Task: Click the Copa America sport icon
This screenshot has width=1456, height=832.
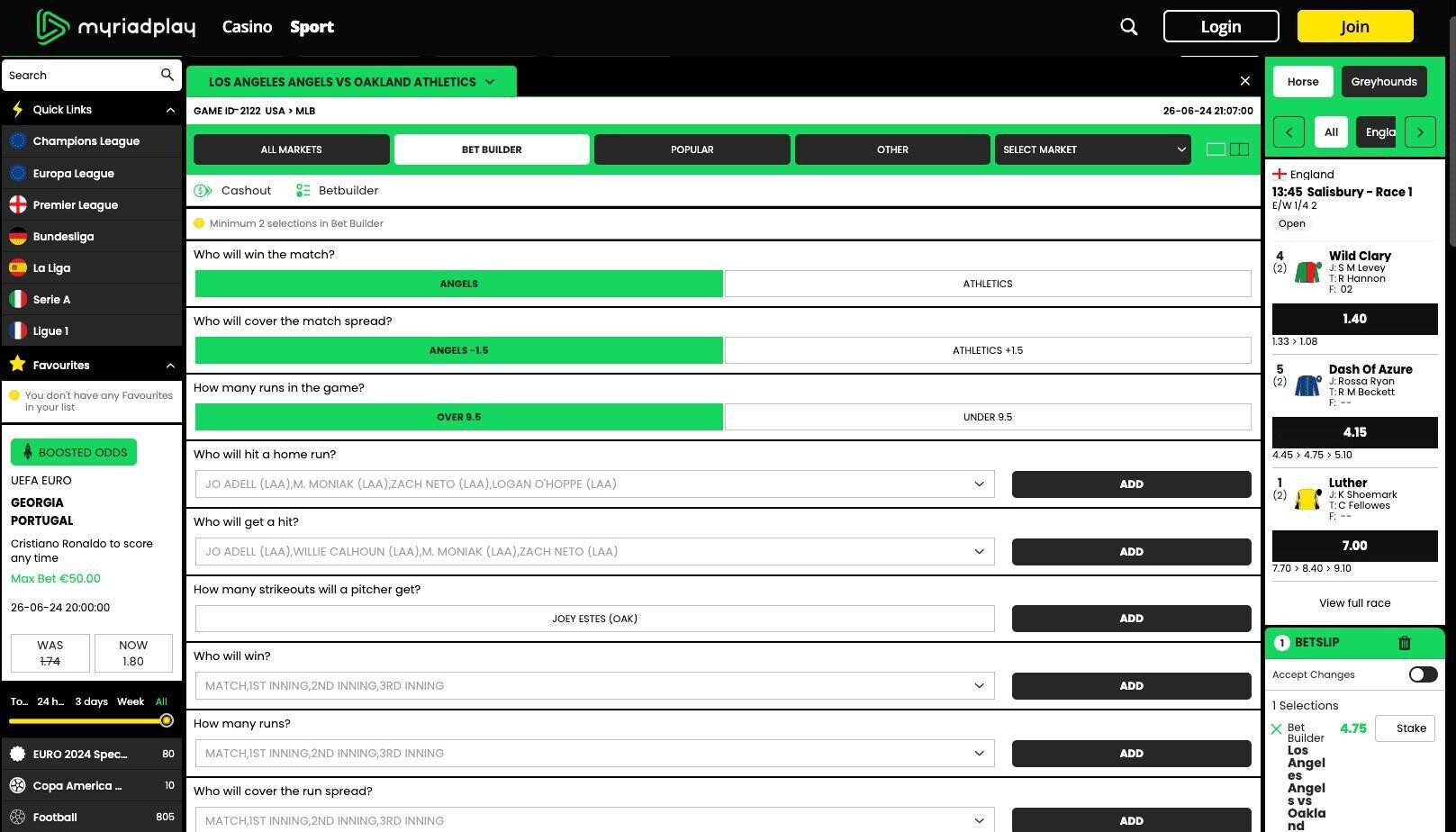Action: (17, 785)
